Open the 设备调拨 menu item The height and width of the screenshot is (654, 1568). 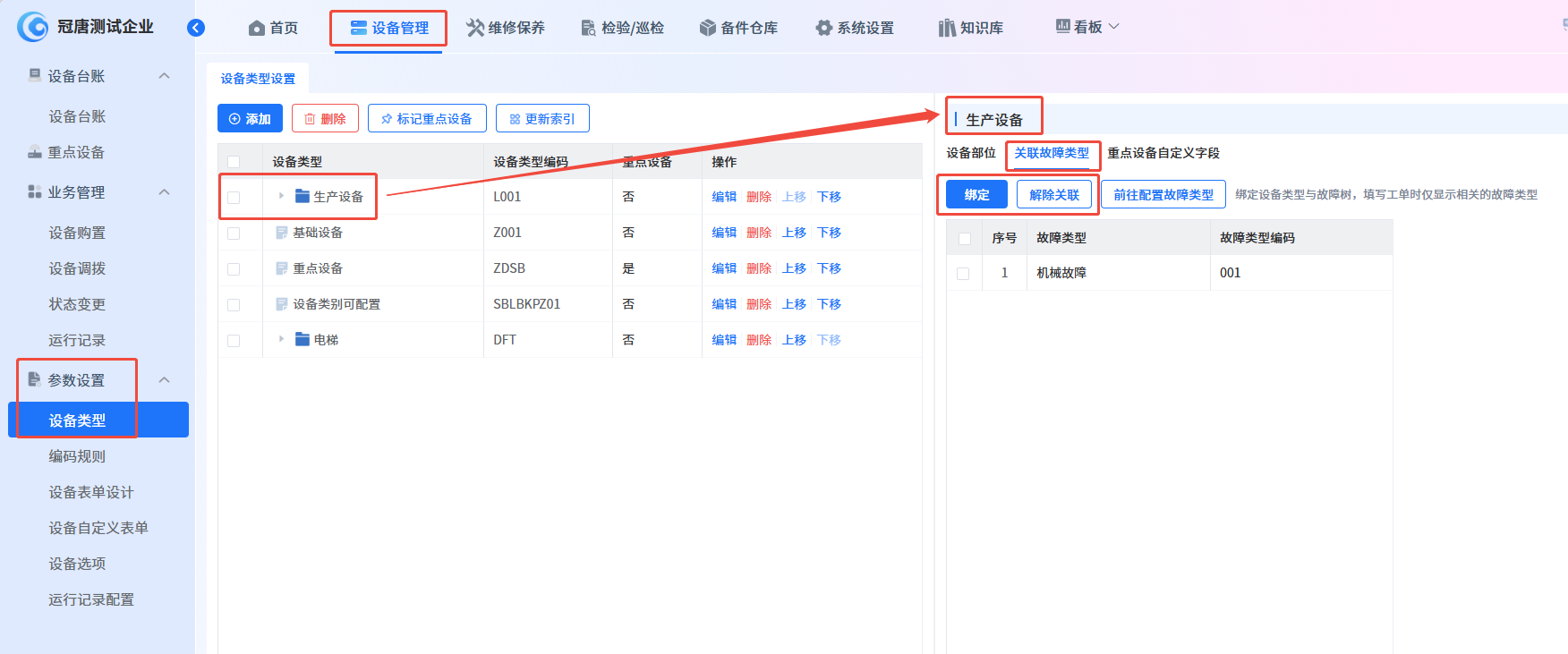pyautogui.click(x=77, y=268)
